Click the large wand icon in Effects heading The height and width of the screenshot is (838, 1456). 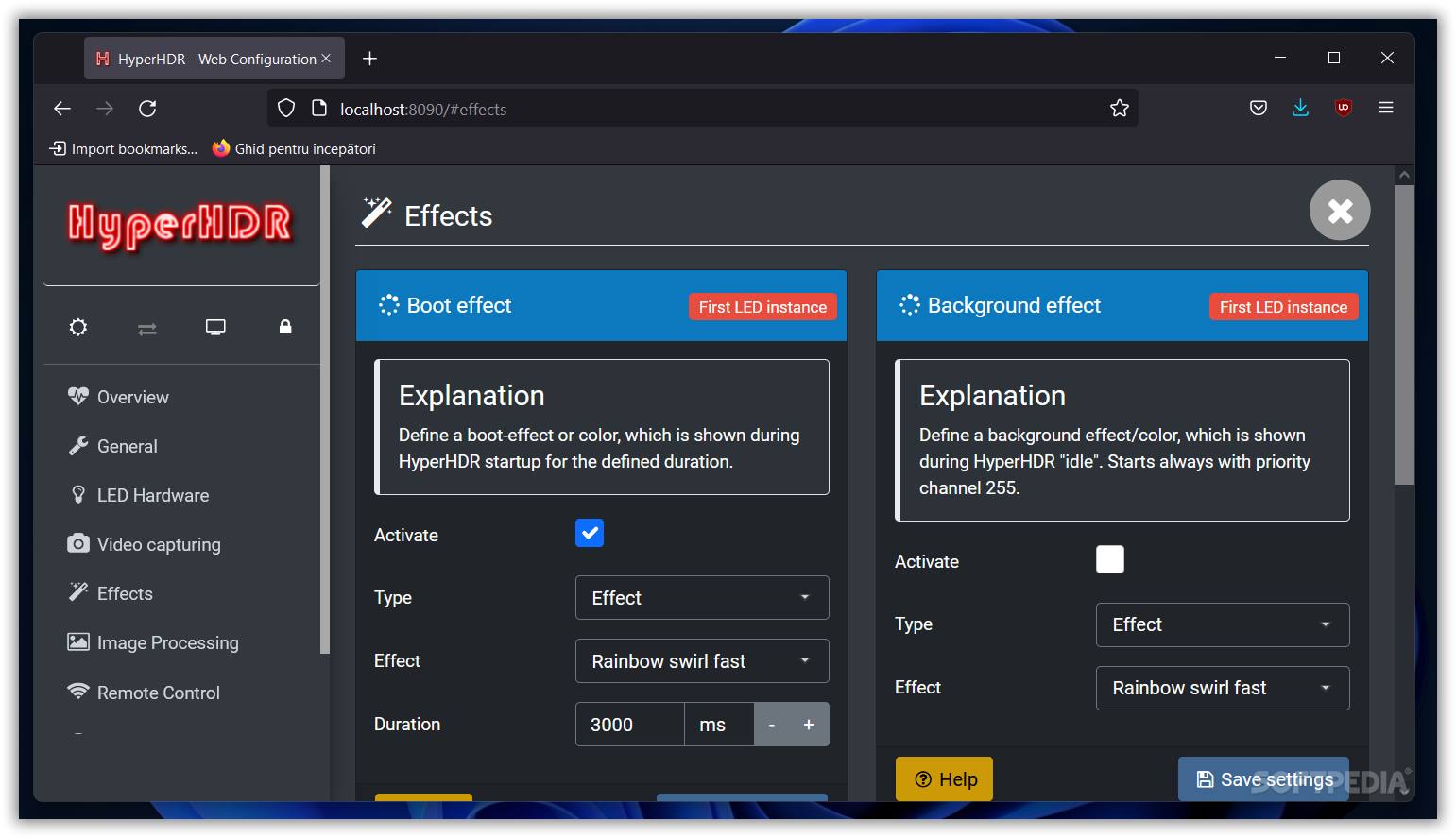376,213
